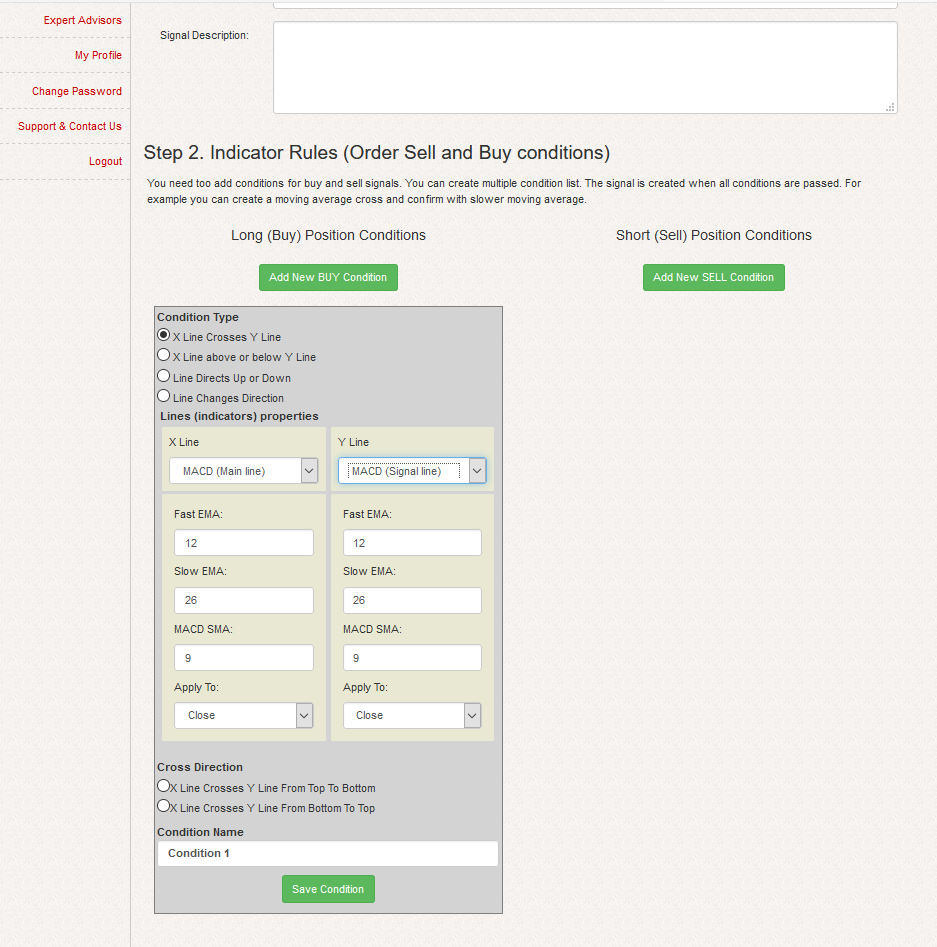Edit Y Line Slow EMA field
937x947 pixels.
point(412,600)
